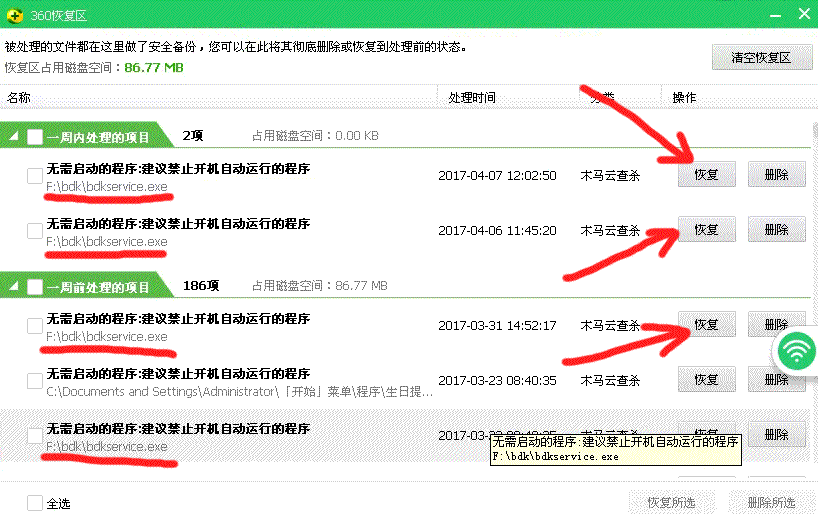Delete the item processed 2017-04-06 11:45:20
Image resolution: width=818 pixels, height=516 pixels.
777,230
